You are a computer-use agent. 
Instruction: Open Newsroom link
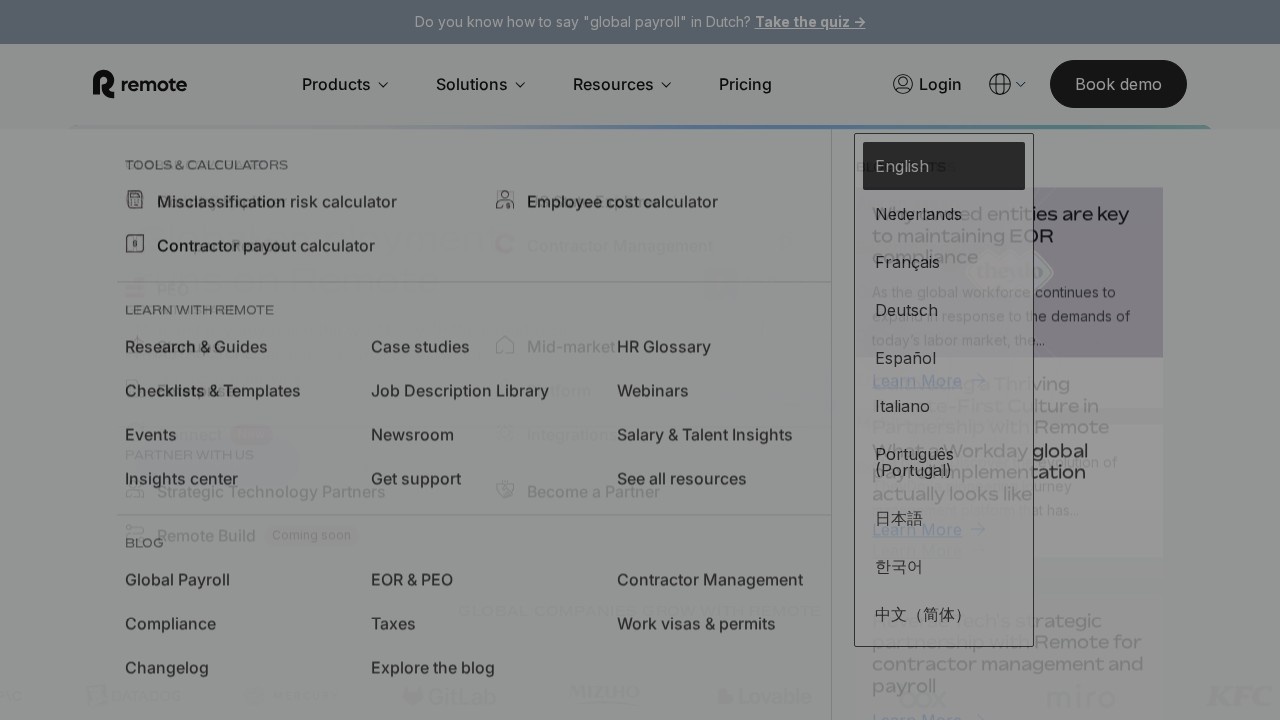point(412,434)
